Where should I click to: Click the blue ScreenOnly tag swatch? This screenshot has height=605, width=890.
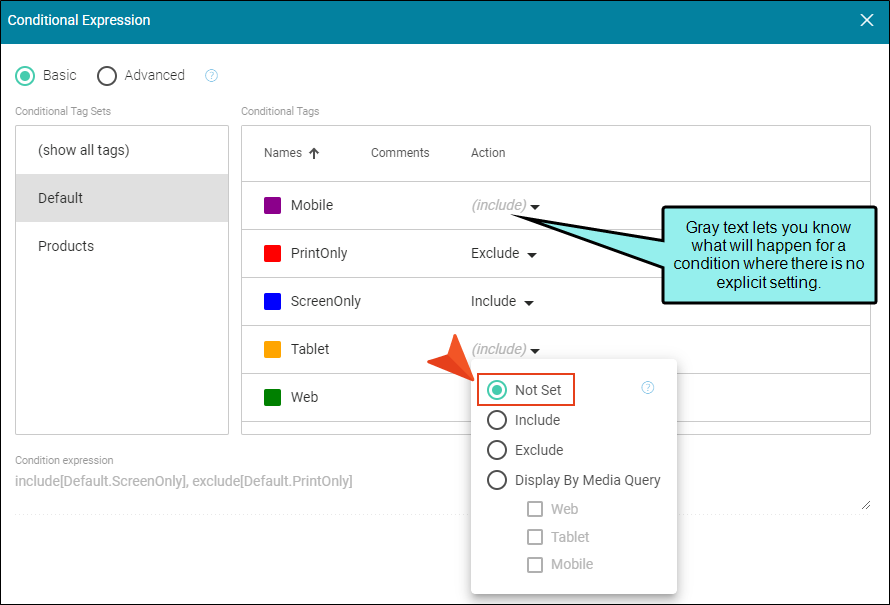click(272, 301)
